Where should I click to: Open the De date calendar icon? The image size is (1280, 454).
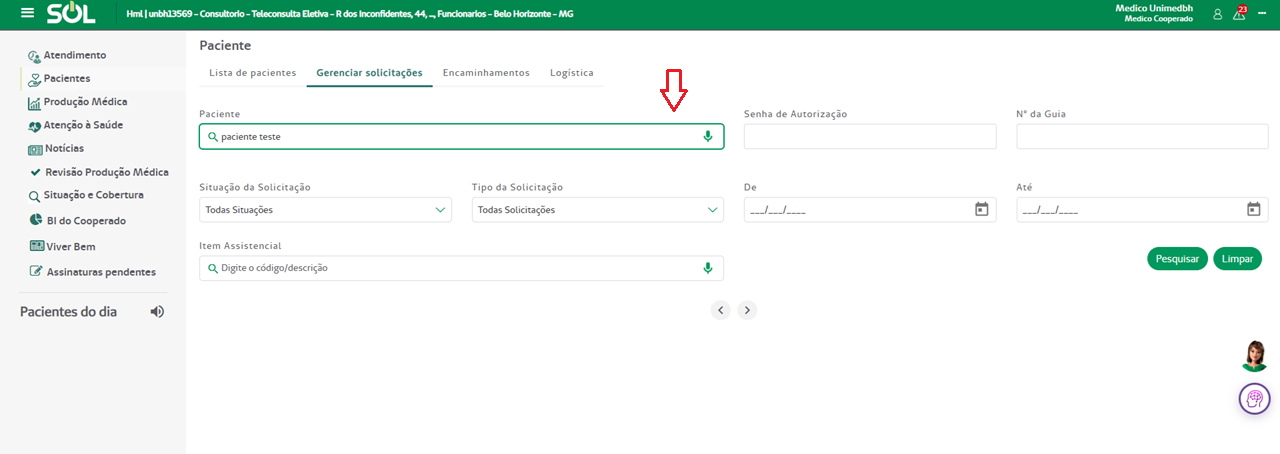click(x=982, y=209)
